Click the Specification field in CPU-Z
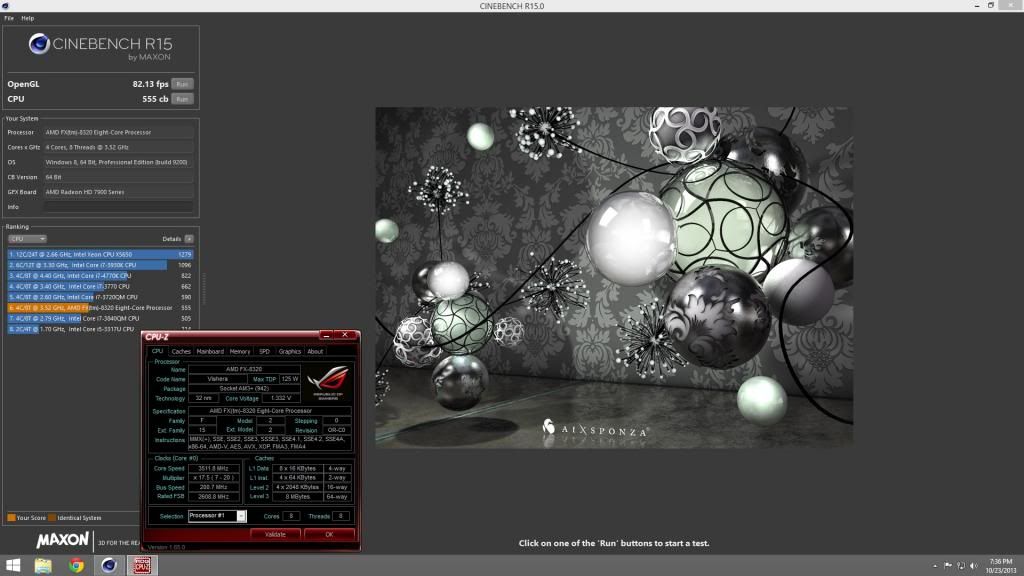The height and width of the screenshot is (576, 1024). point(270,411)
